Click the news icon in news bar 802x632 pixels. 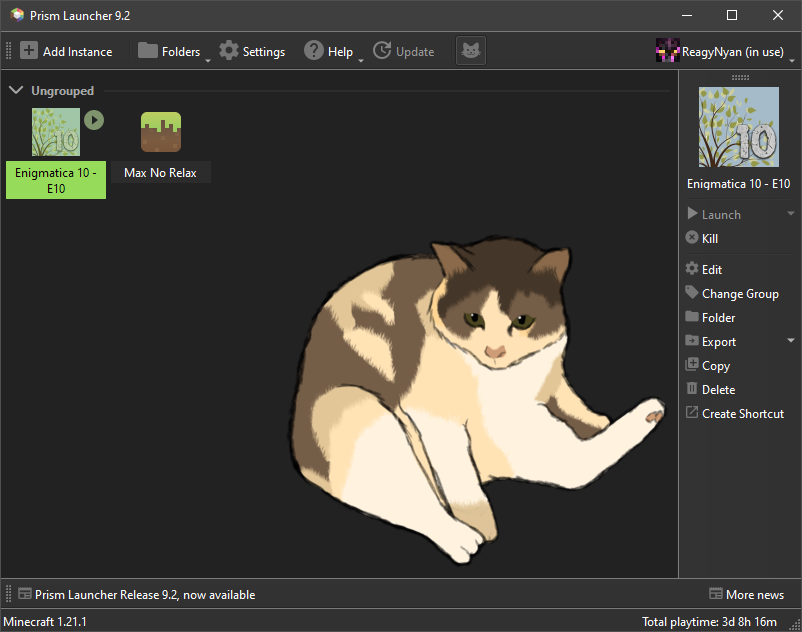click(25, 593)
